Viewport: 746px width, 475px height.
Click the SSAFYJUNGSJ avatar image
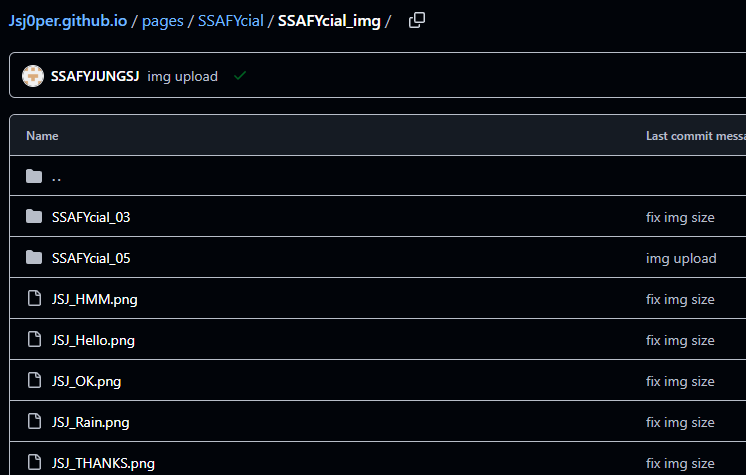[x=33, y=76]
